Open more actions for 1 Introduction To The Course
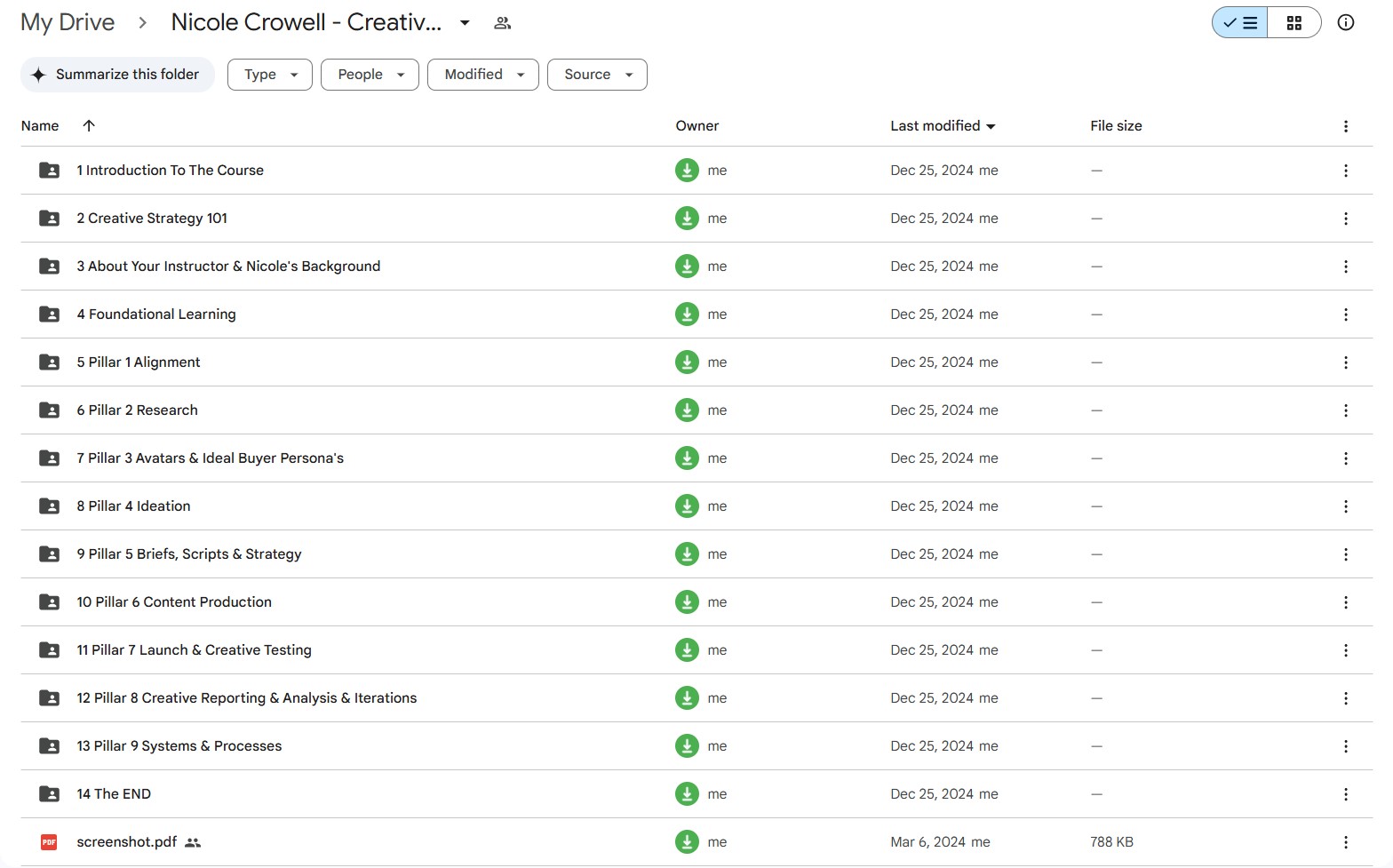 click(x=1345, y=171)
